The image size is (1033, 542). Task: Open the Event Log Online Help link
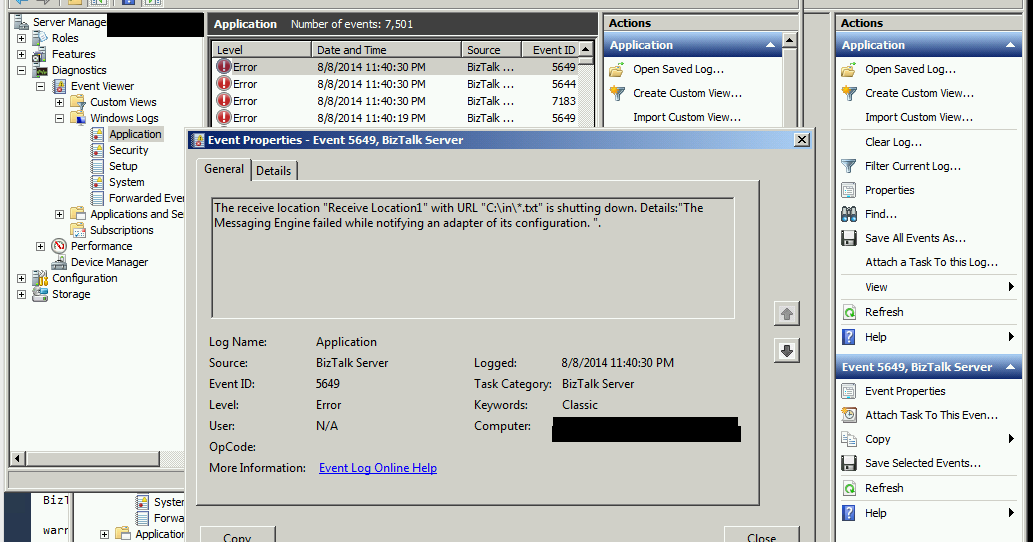(377, 468)
